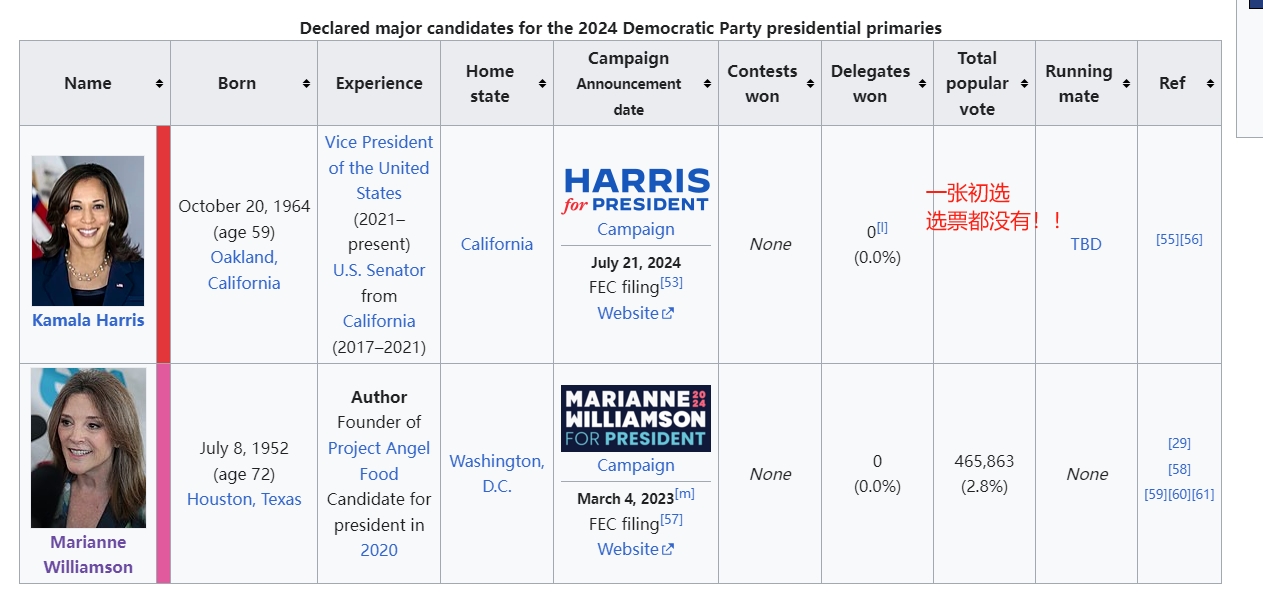Sort by Running mate column arrows
This screenshot has height=604, width=1263.
coord(1126,84)
